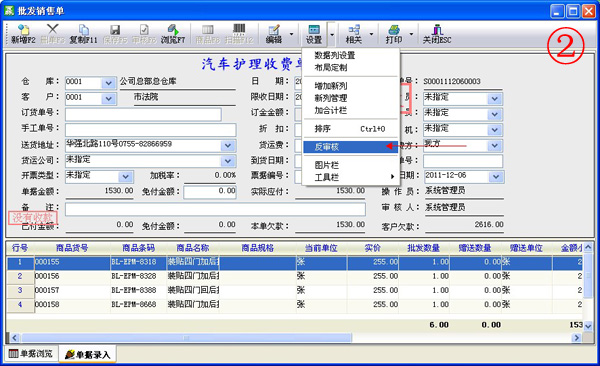Click the 赠送数量 column header
The height and width of the screenshot is (366, 600).
click(x=475, y=248)
